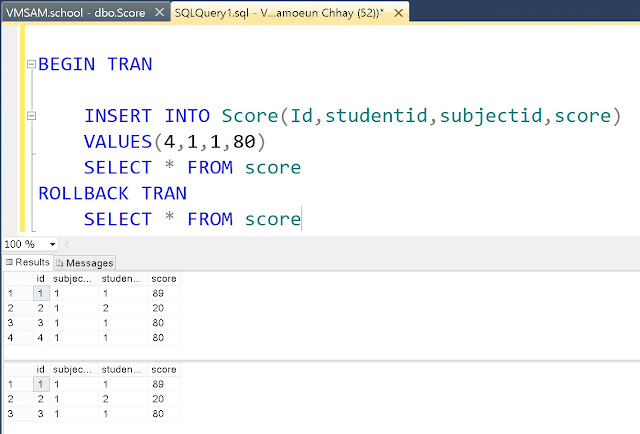Open the 100 % zoom dropdown
The width and height of the screenshot is (640, 434).
tap(52, 244)
